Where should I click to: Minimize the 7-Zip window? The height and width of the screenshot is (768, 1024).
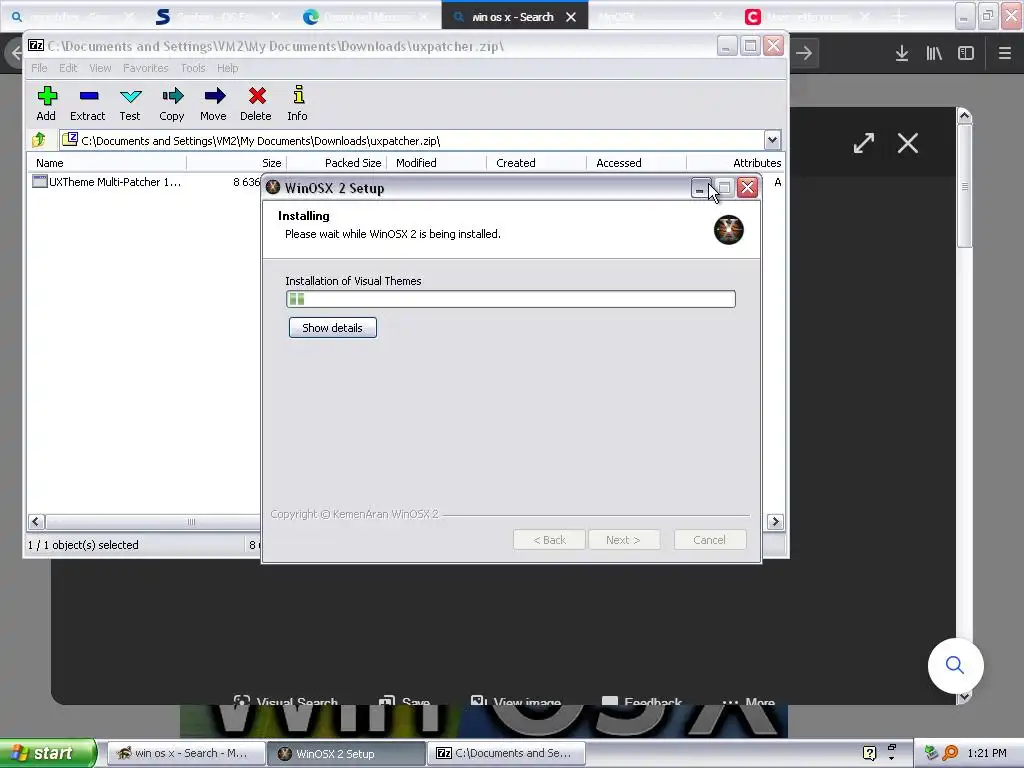[x=726, y=46]
